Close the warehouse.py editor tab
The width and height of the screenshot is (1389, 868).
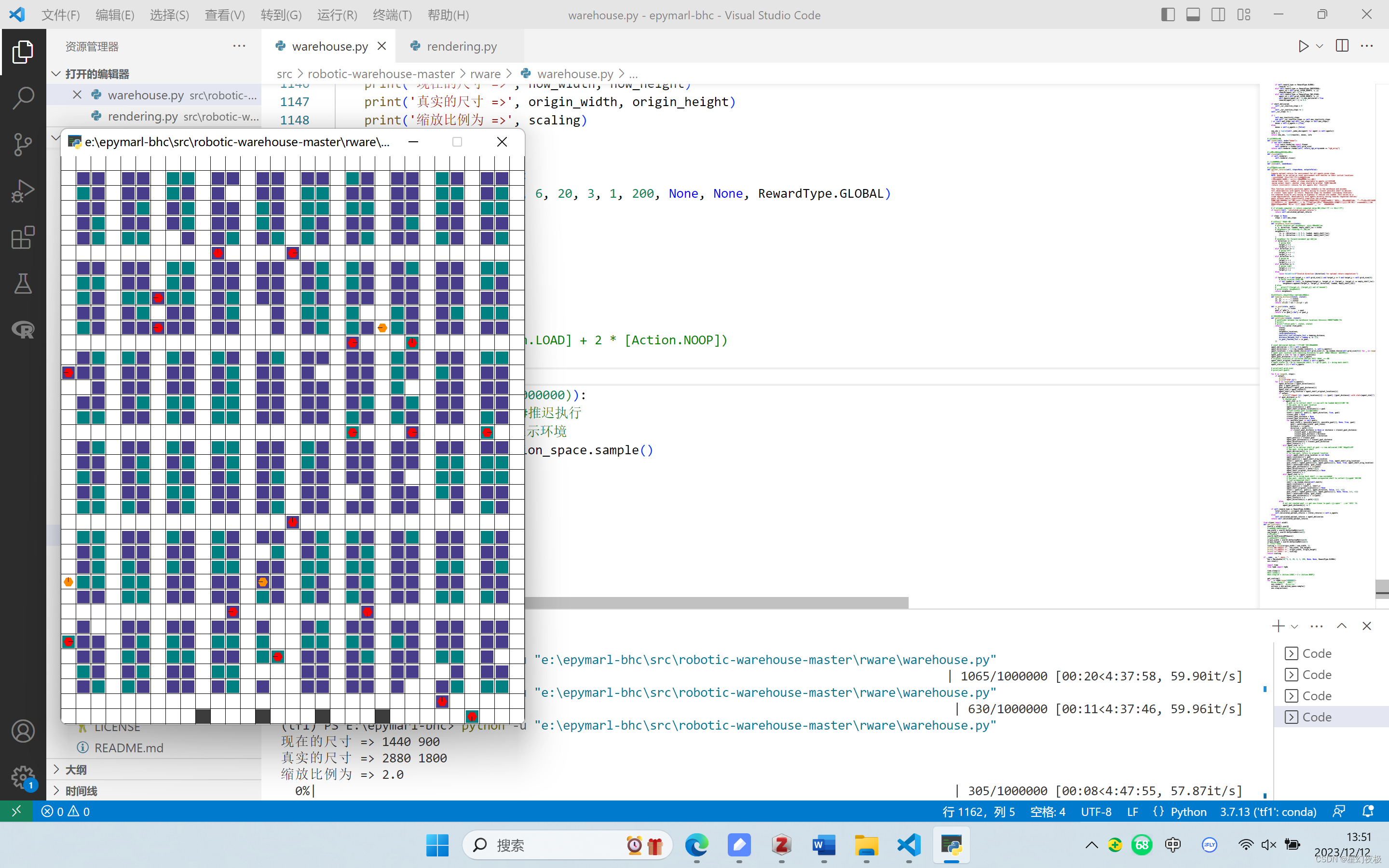point(381,46)
